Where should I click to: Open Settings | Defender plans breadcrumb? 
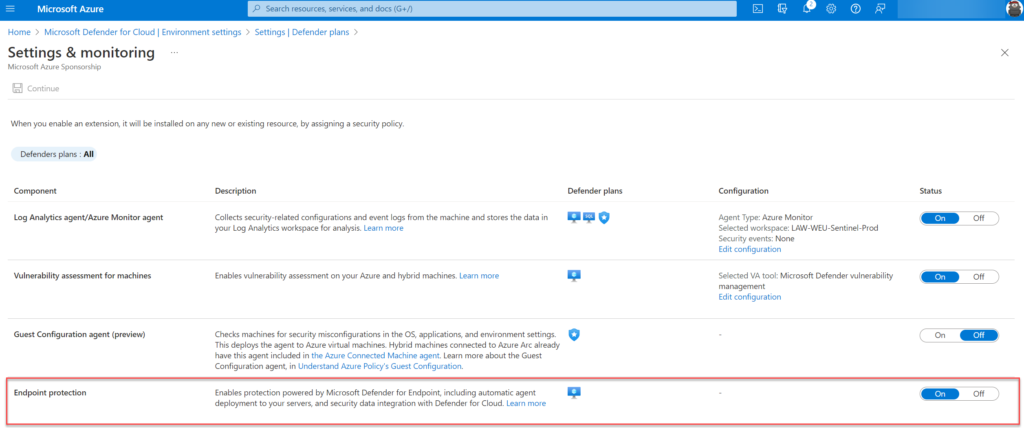[x=302, y=32]
